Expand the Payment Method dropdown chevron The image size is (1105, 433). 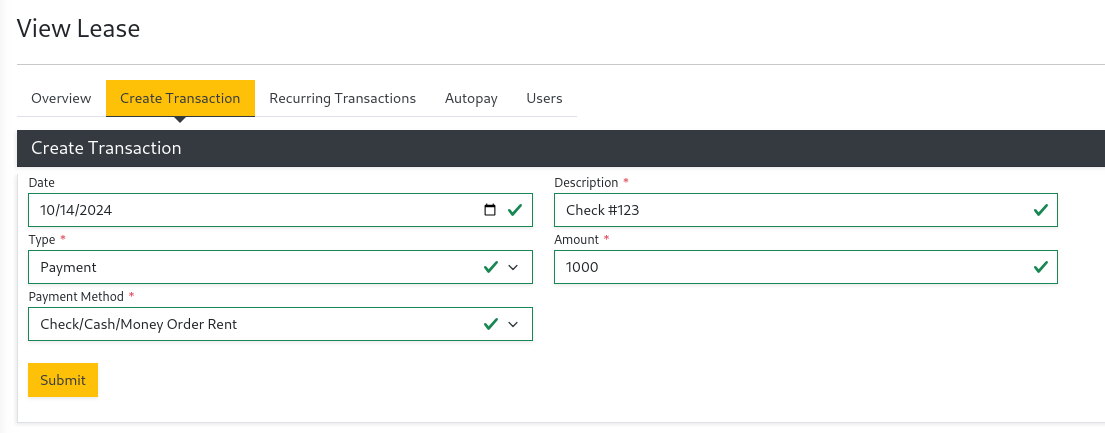[x=514, y=324]
